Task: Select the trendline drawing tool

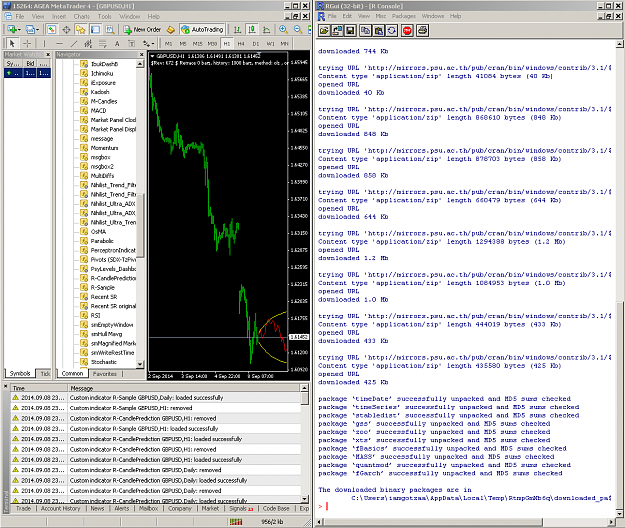Action: (x=74, y=43)
